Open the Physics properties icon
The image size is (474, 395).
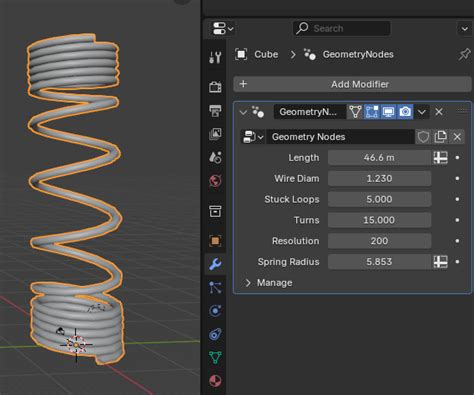tap(215, 311)
